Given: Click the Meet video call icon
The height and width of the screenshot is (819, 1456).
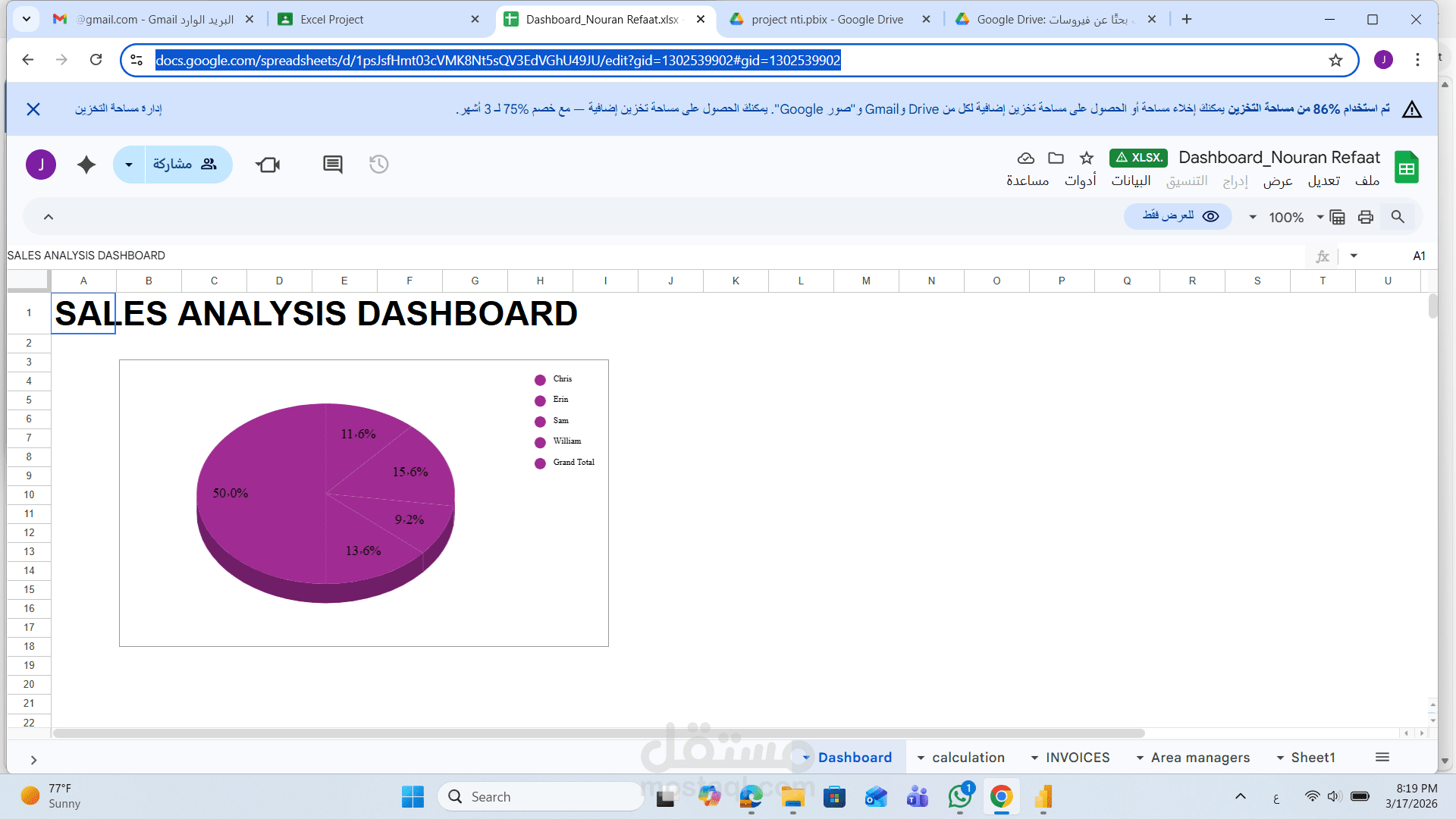Looking at the screenshot, I should tap(268, 165).
